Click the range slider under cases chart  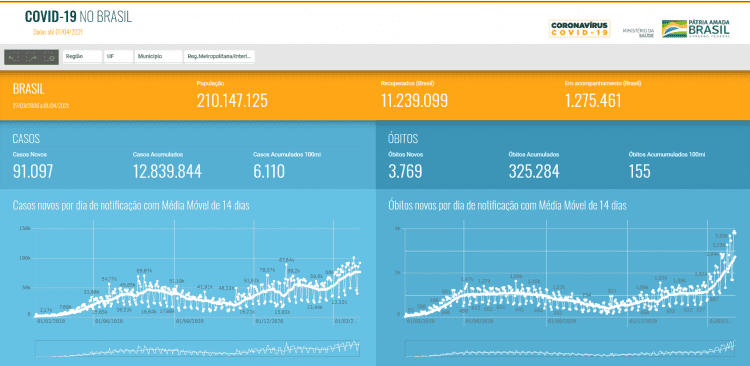click(198, 349)
